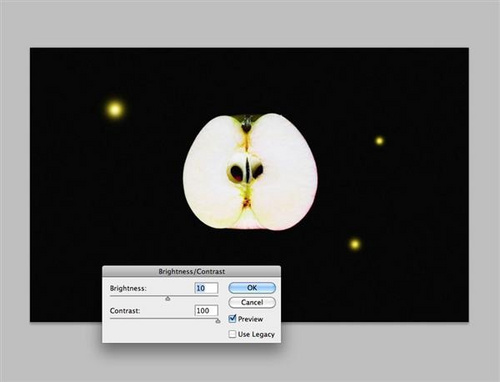The height and width of the screenshot is (382, 500).
Task: Toggle the Preview checkbox
Action: pos(233,319)
